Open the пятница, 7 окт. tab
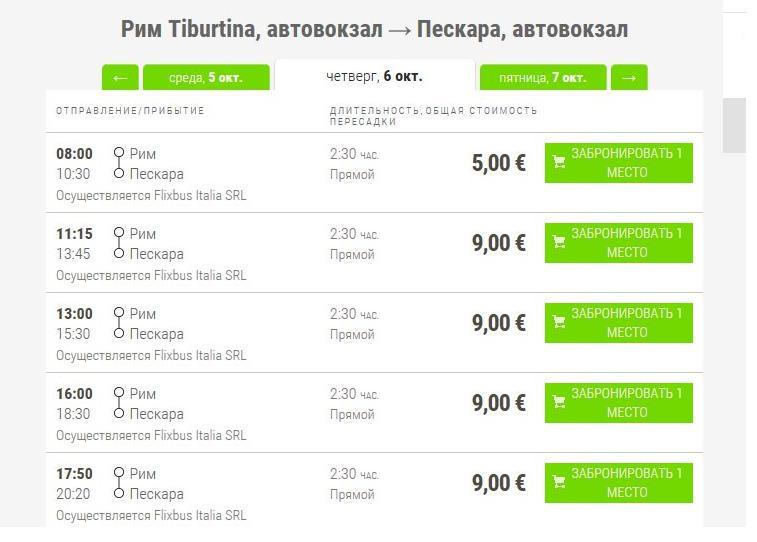Image resolution: width=757 pixels, height=542 pixels. (542, 78)
